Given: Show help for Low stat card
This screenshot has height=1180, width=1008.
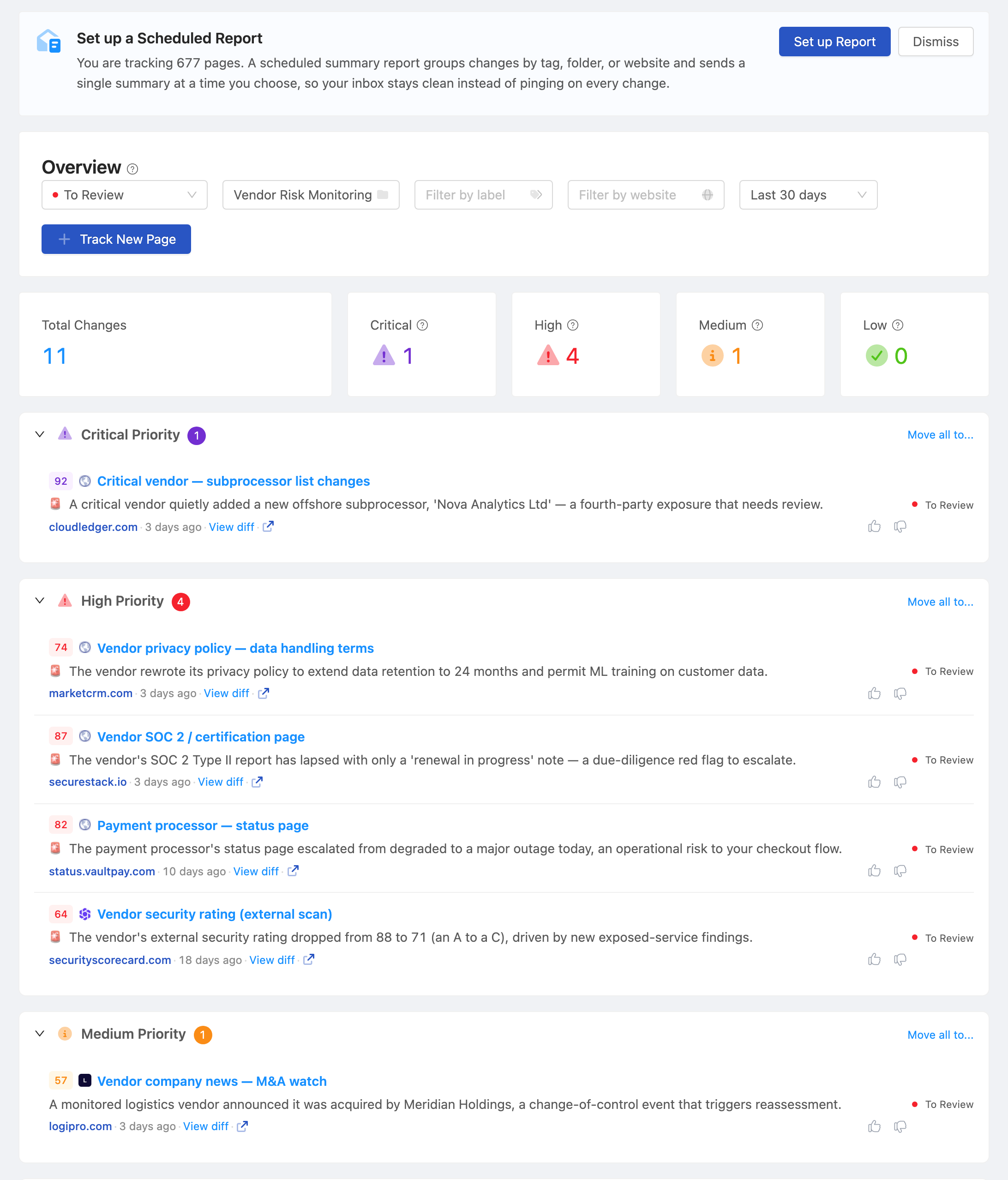Looking at the screenshot, I should pyautogui.click(x=898, y=325).
